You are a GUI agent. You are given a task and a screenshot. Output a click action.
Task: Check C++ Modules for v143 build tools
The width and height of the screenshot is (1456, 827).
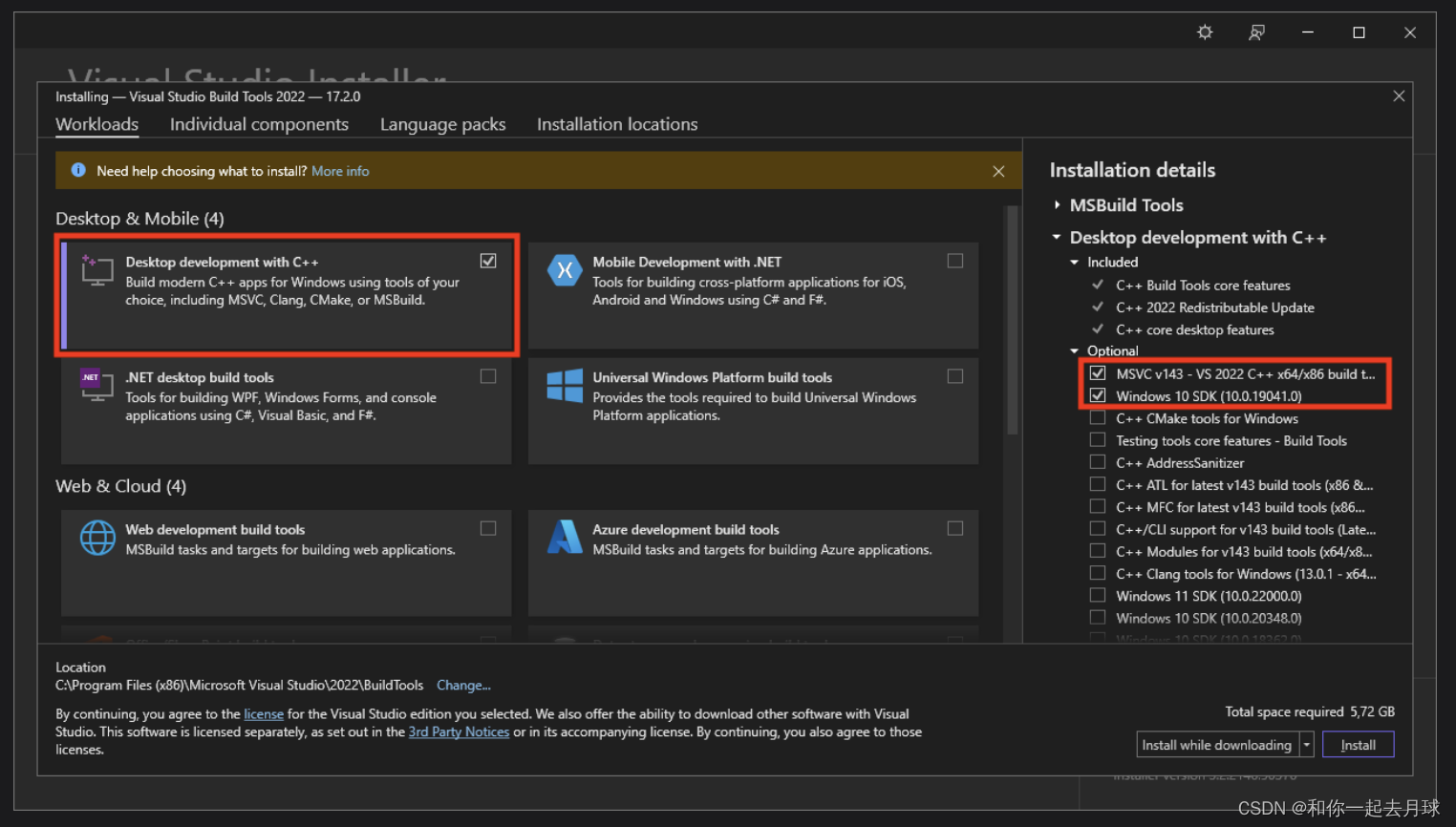pyautogui.click(x=1098, y=551)
